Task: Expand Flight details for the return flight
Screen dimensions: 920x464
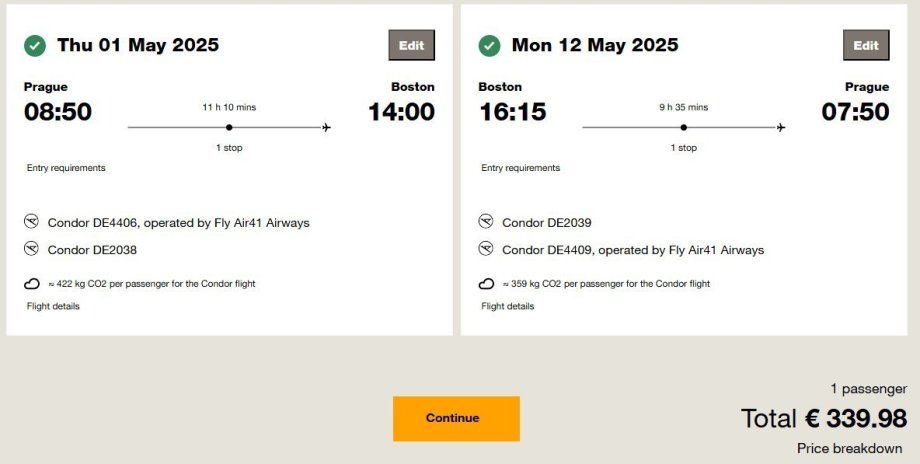Action: 508,306
